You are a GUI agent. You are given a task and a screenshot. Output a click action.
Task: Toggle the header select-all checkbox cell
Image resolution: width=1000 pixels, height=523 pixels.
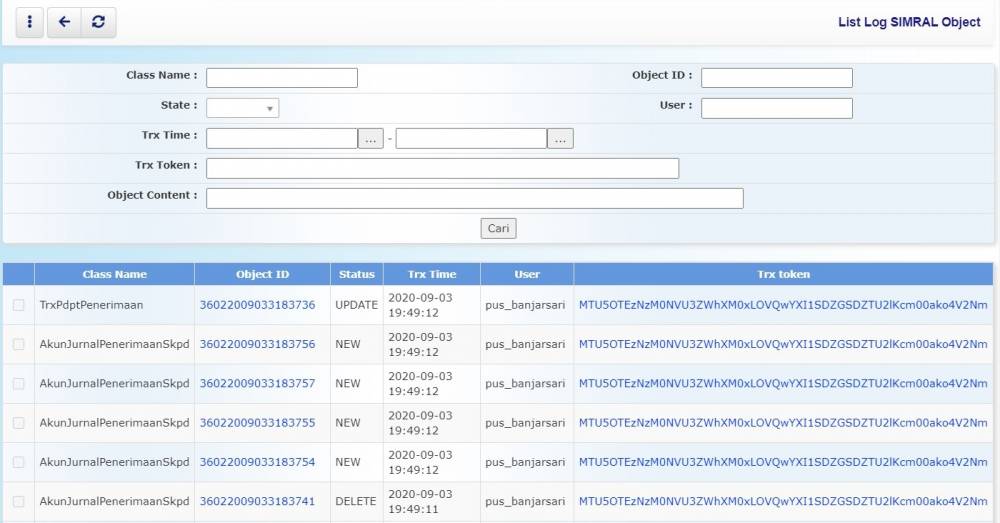tap(19, 274)
